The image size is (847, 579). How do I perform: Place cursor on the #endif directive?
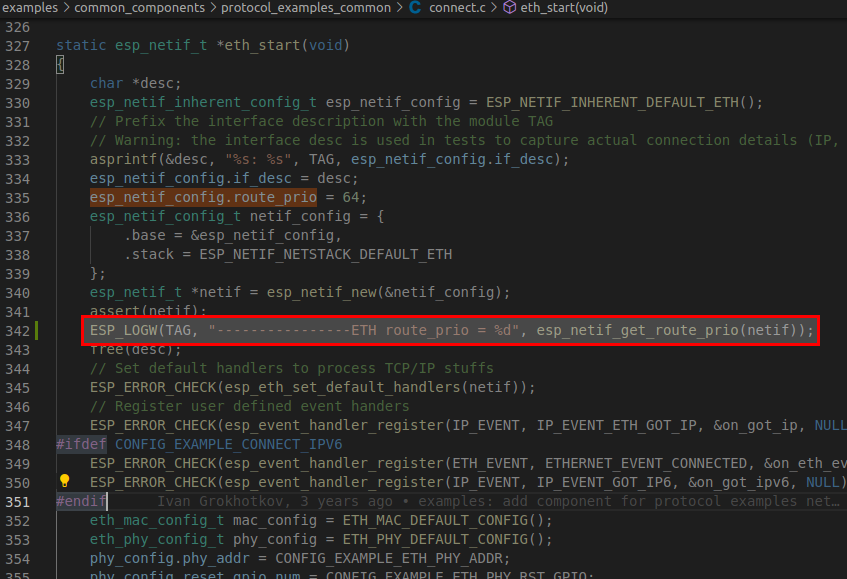click(x=80, y=501)
